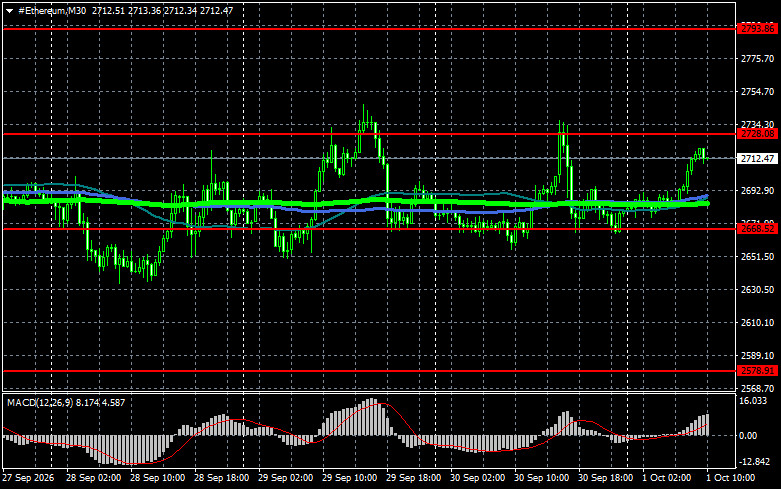The image size is (781, 489).
Task: Click the 29 Sep 18:00 time label
Action: (413, 478)
